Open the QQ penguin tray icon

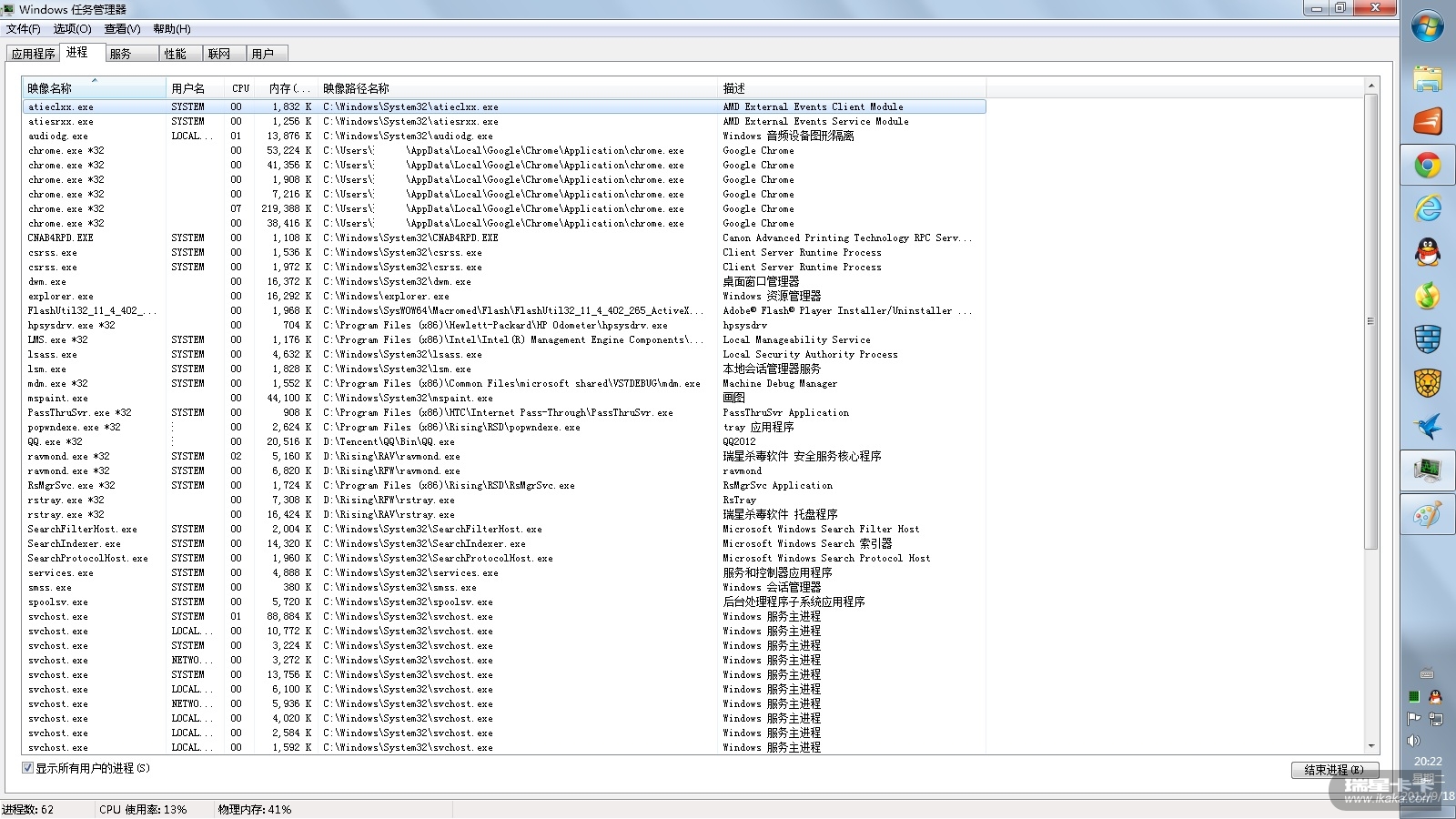click(x=1435, y=697)
